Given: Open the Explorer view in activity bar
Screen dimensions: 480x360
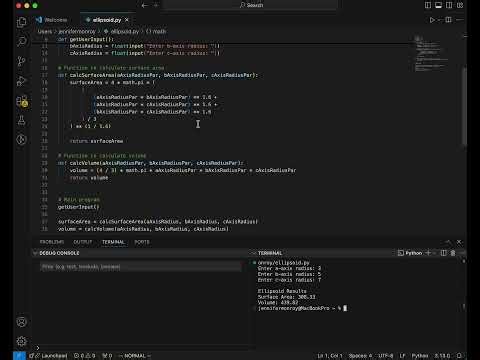Looking at the screenshot, I should click(22, 22).
